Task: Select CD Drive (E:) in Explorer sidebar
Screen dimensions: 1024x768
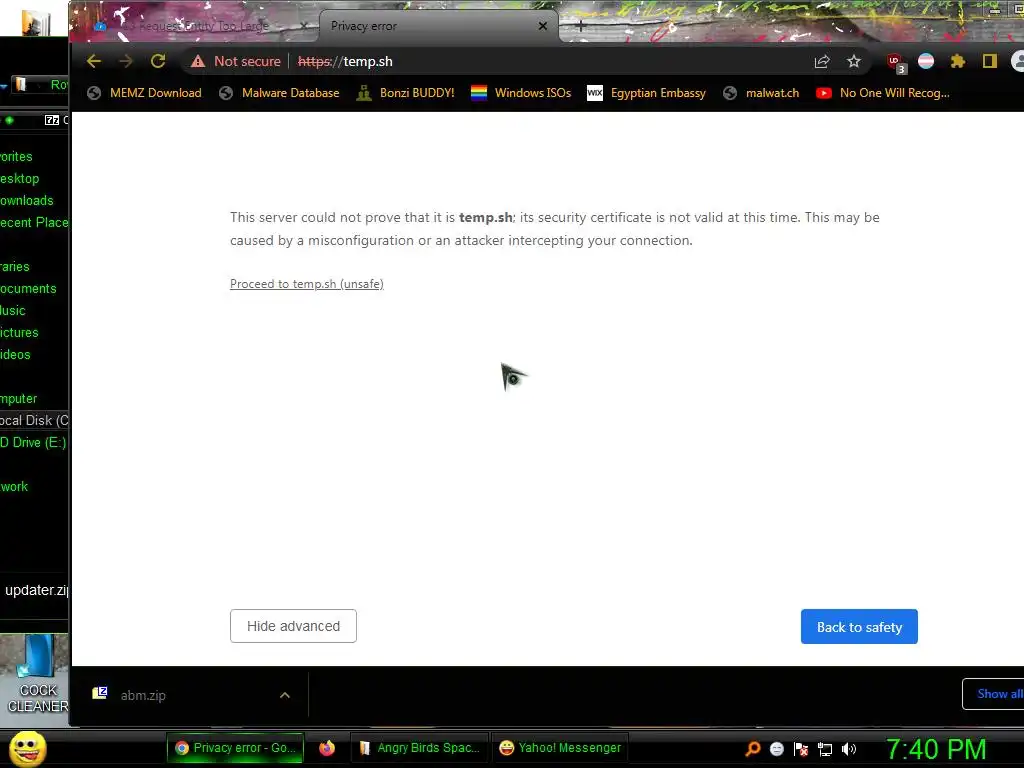Action: click(33, 443)
